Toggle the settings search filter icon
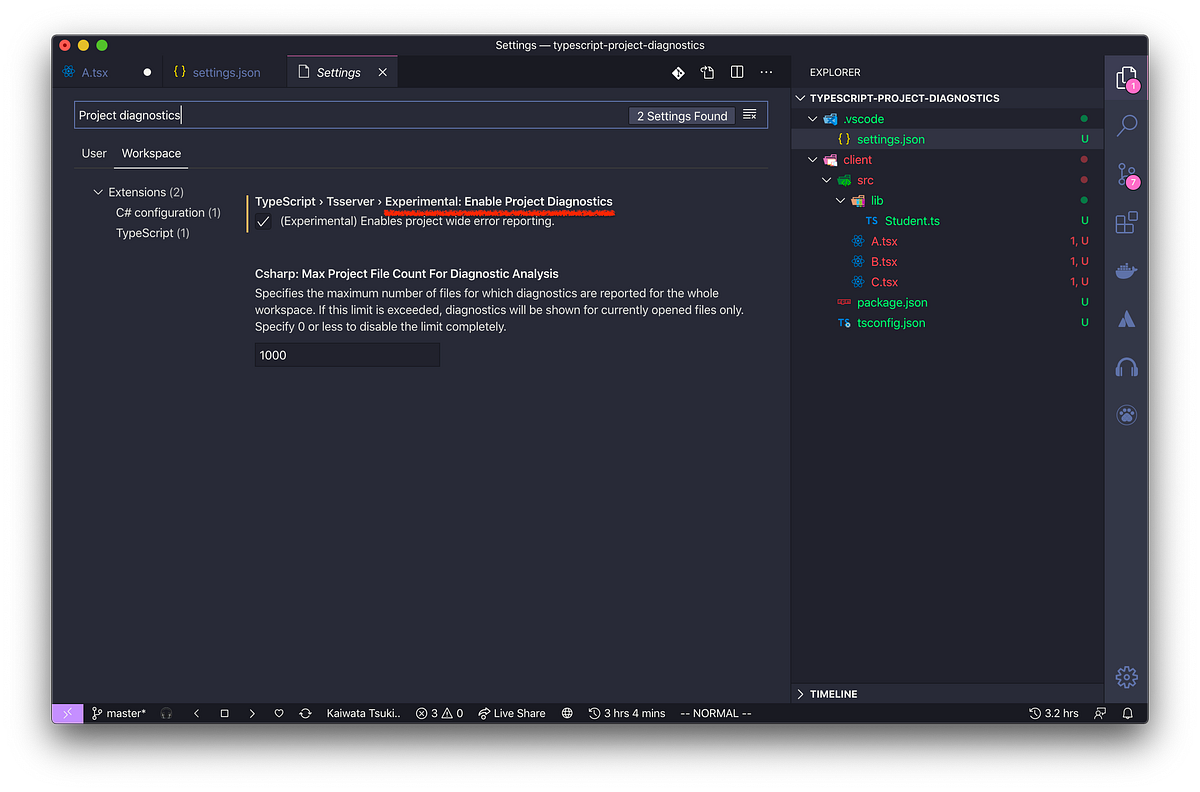The height and width of the screenshot is (792, 1200). click(x=750, y=114)
